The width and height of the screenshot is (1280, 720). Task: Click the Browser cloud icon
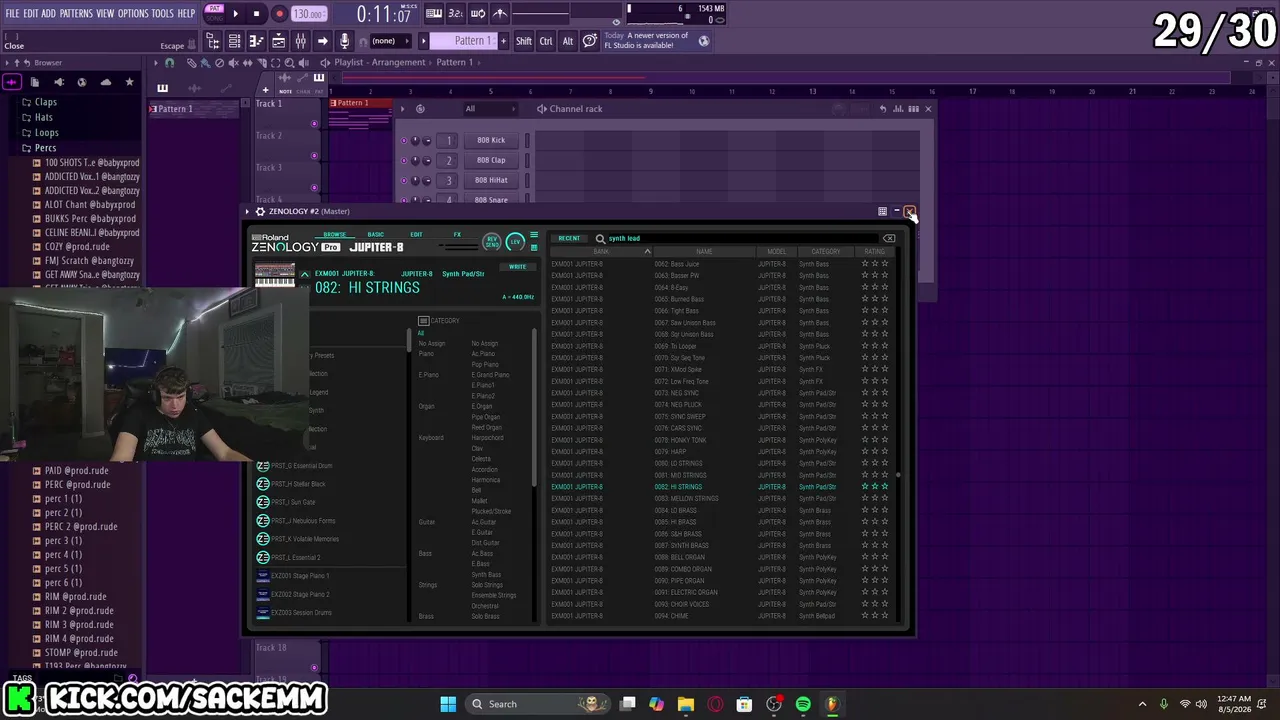[x=106, y=82]
